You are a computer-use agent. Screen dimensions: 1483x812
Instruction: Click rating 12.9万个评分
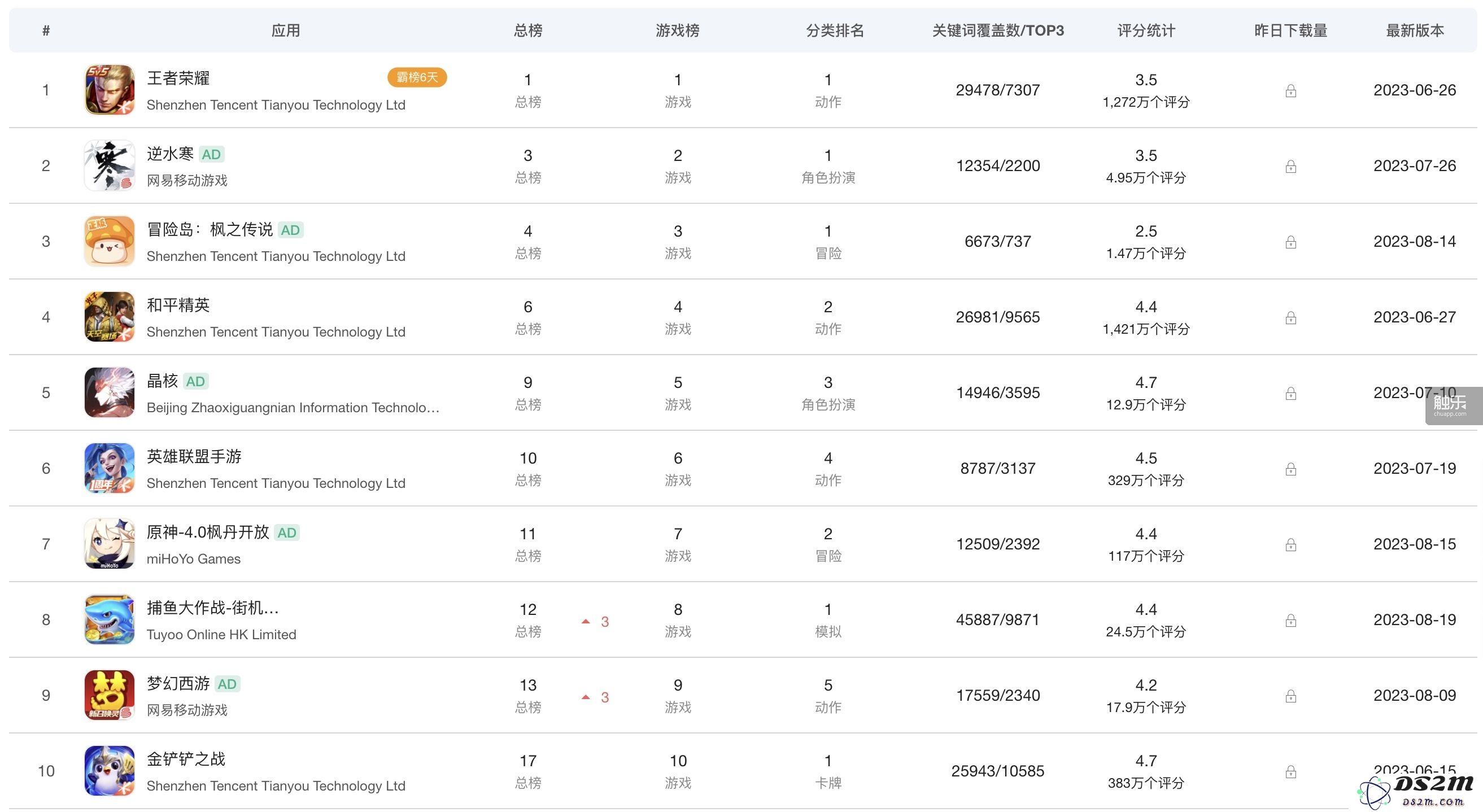coord(1146,405)
